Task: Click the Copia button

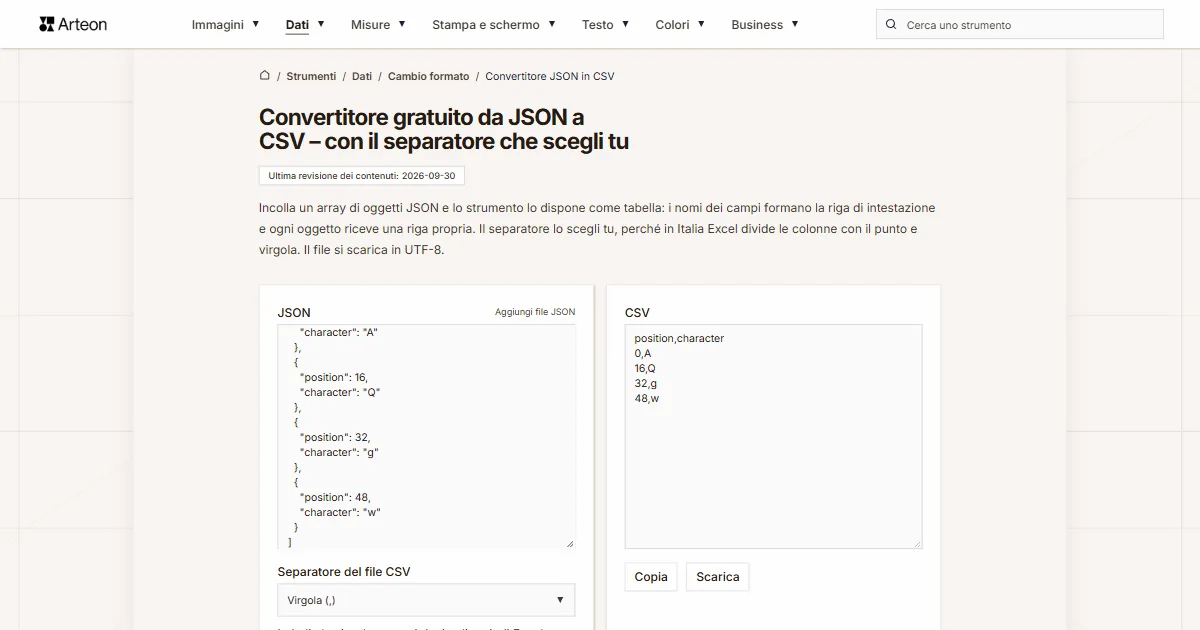Action: [x=651, y=577]
